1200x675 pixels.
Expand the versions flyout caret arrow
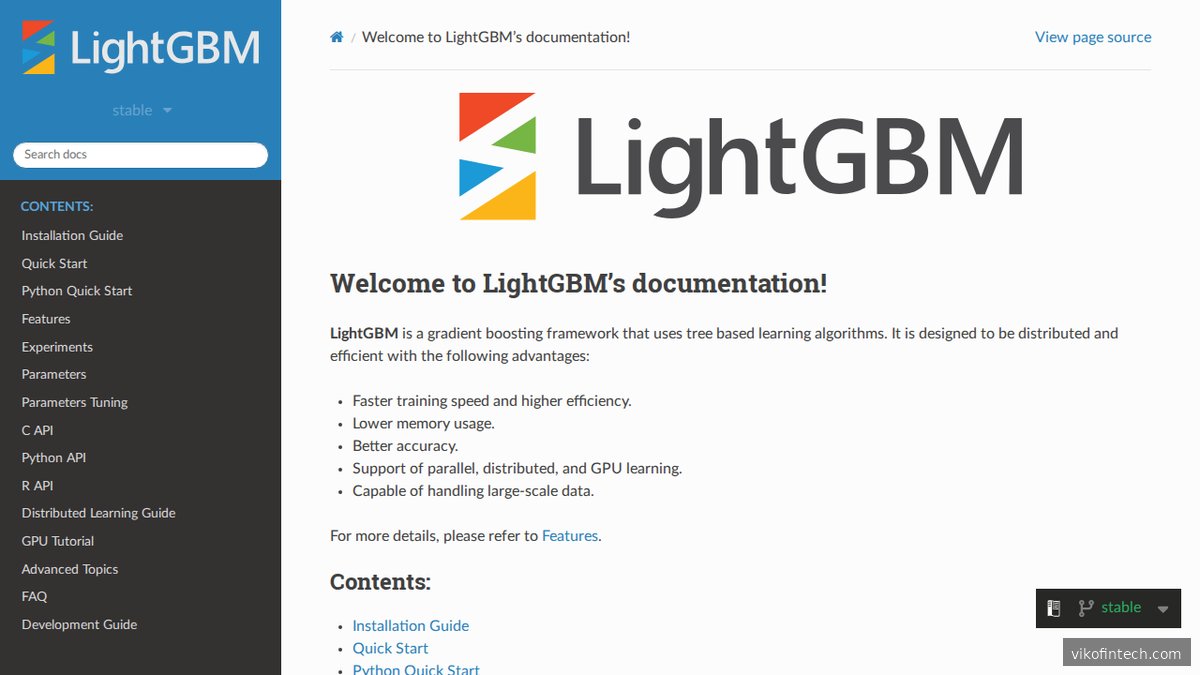1162,608
